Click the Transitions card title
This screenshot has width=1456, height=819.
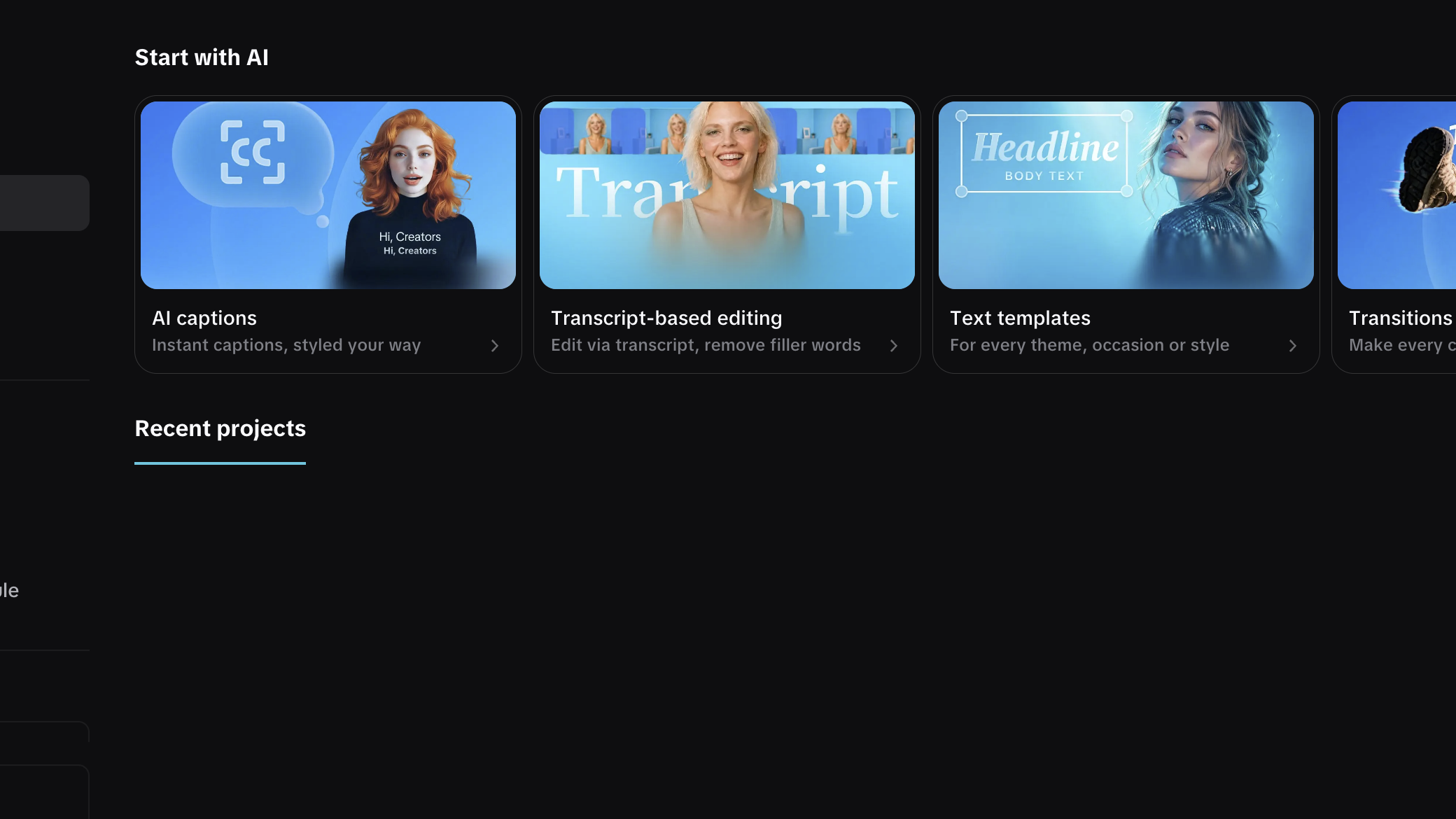pos(1401,318)
